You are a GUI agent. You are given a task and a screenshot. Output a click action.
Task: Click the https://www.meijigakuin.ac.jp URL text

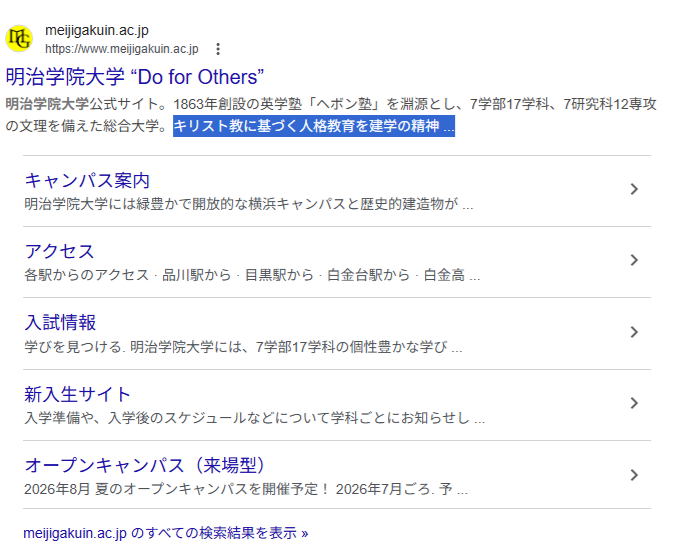[121, 49]
